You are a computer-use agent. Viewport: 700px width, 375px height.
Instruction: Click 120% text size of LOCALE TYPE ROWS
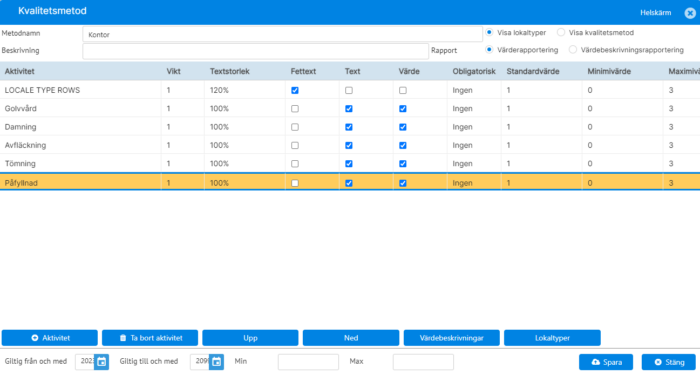[219, 90]
